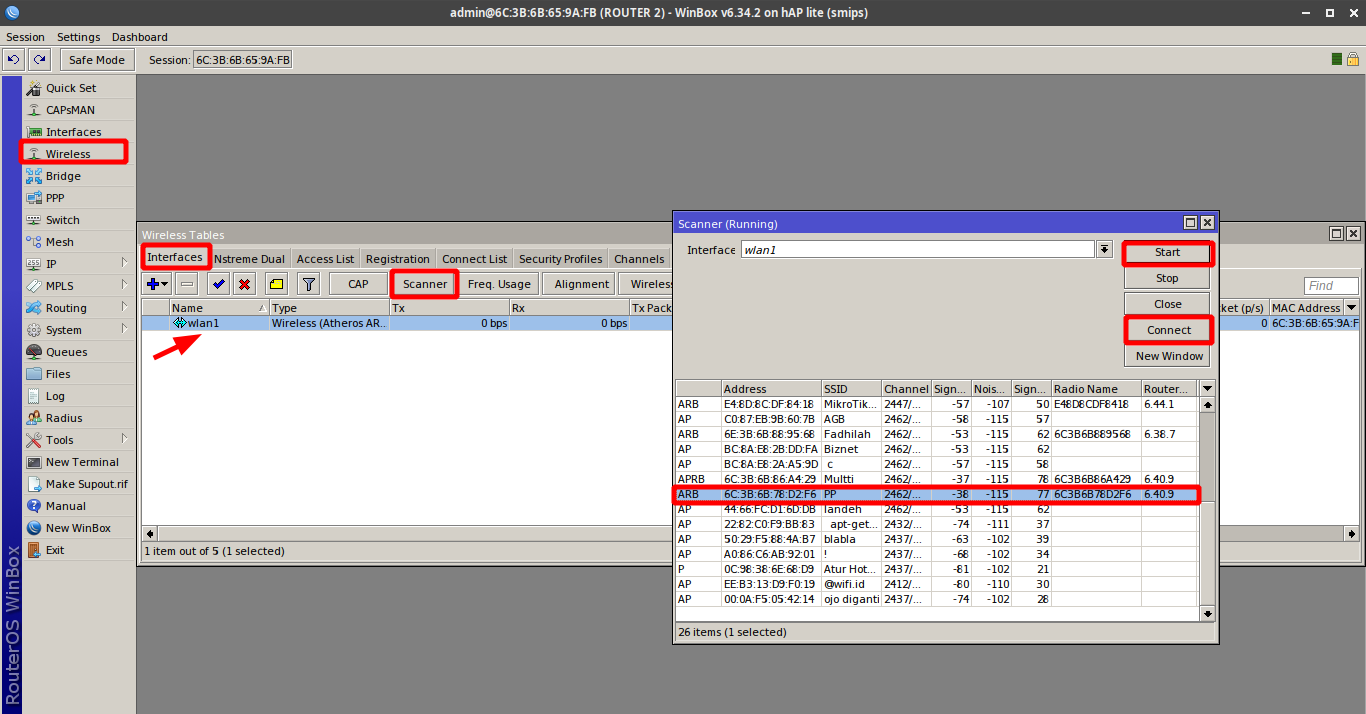The height and width of the screenshot is (714, 1366).
Task: Select the Fadhilah network row
Action: (937, 434)
